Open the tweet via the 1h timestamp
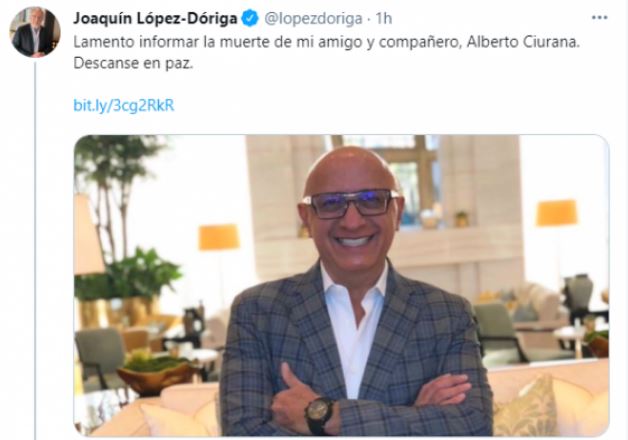The image size is (628, 440). (384, 18)
